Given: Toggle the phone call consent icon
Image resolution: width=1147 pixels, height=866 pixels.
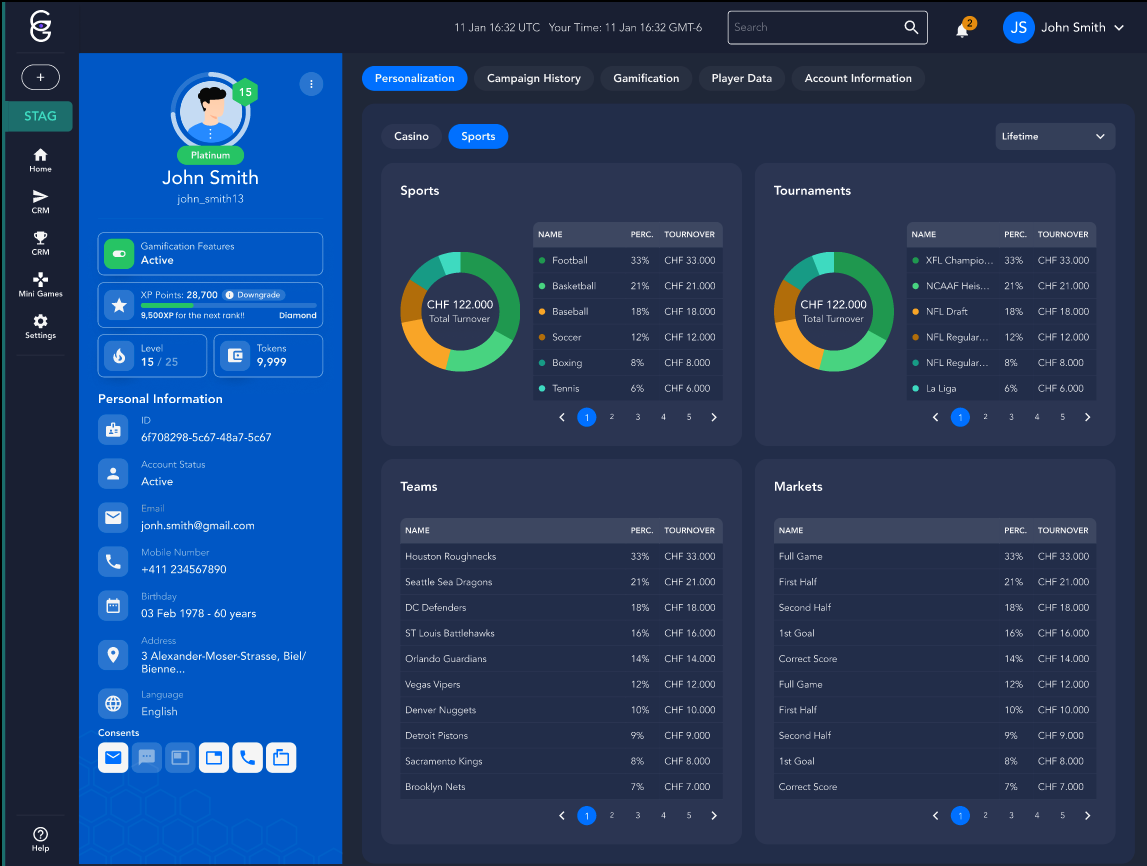Looking at the screenshot, I should click(x=247, y=758).
